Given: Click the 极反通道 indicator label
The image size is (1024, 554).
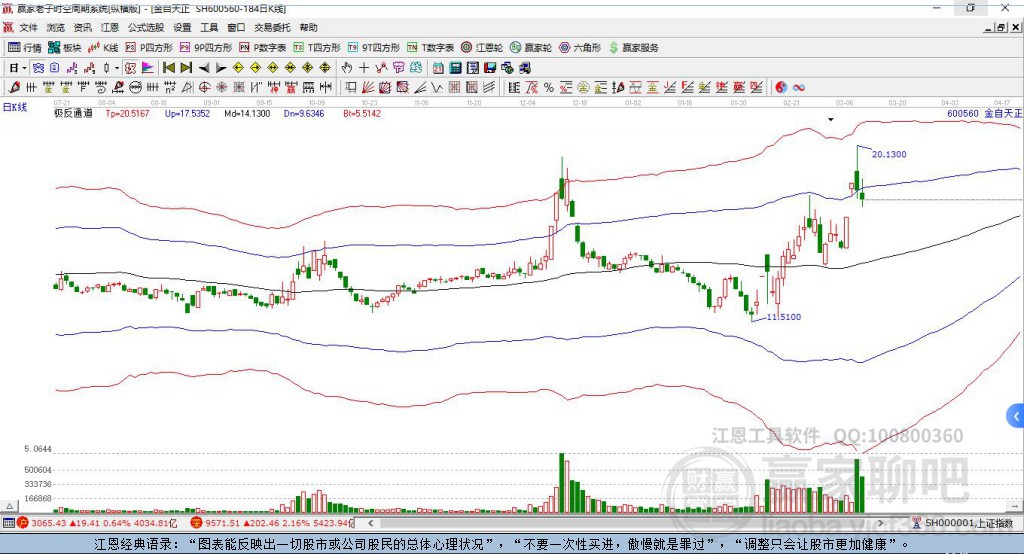Looking at the screenshot, I should pos(73,114).
